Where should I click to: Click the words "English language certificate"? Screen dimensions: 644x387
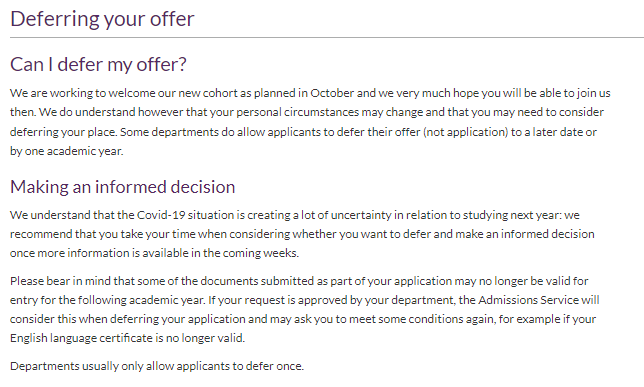[x=81, y=338]
